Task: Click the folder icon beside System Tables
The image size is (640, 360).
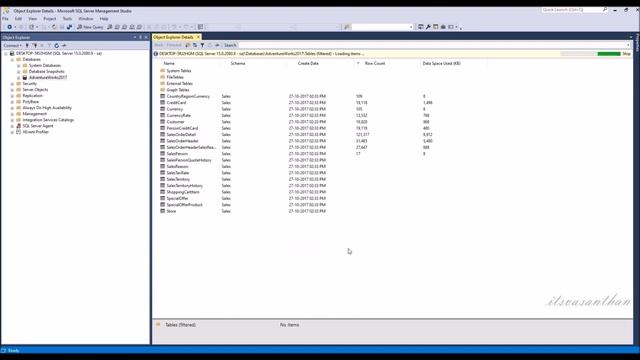Action: coord(162,71)
